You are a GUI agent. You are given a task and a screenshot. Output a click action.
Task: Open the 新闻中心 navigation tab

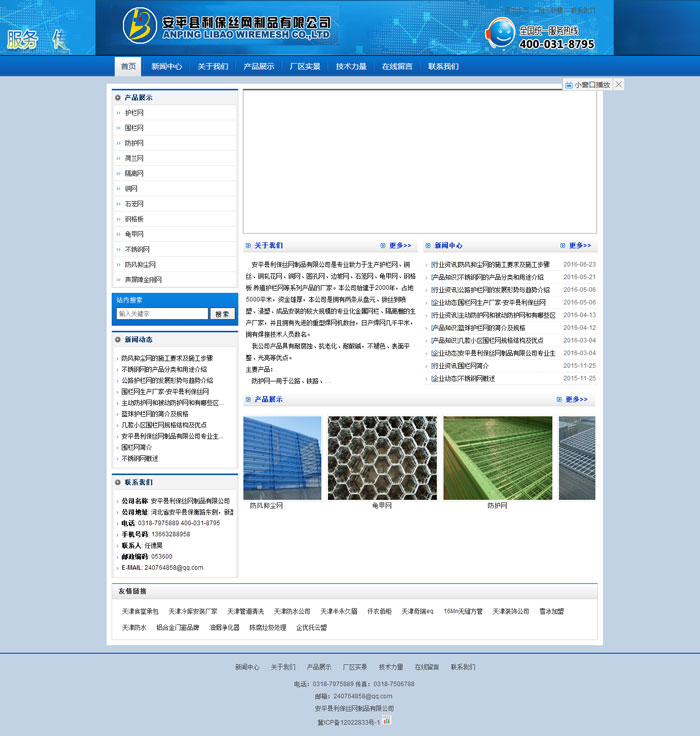coord(167,67)
